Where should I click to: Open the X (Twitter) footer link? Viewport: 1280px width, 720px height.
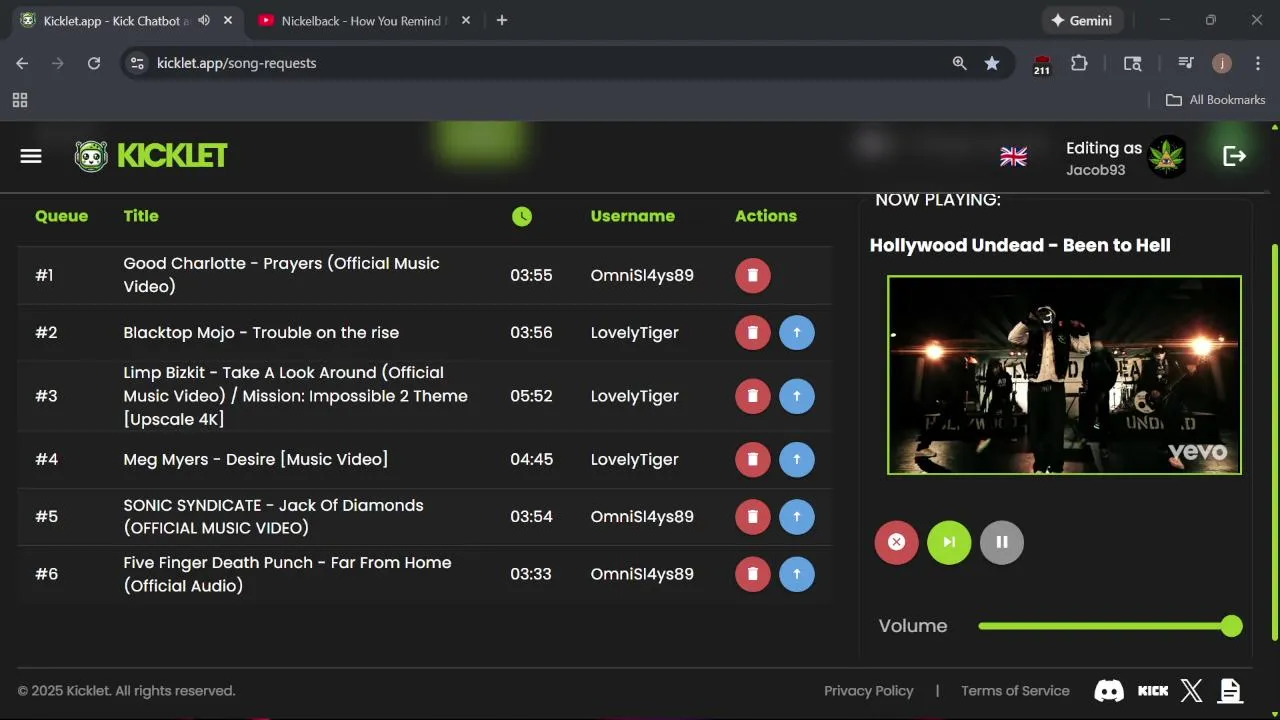point(1192,690)
